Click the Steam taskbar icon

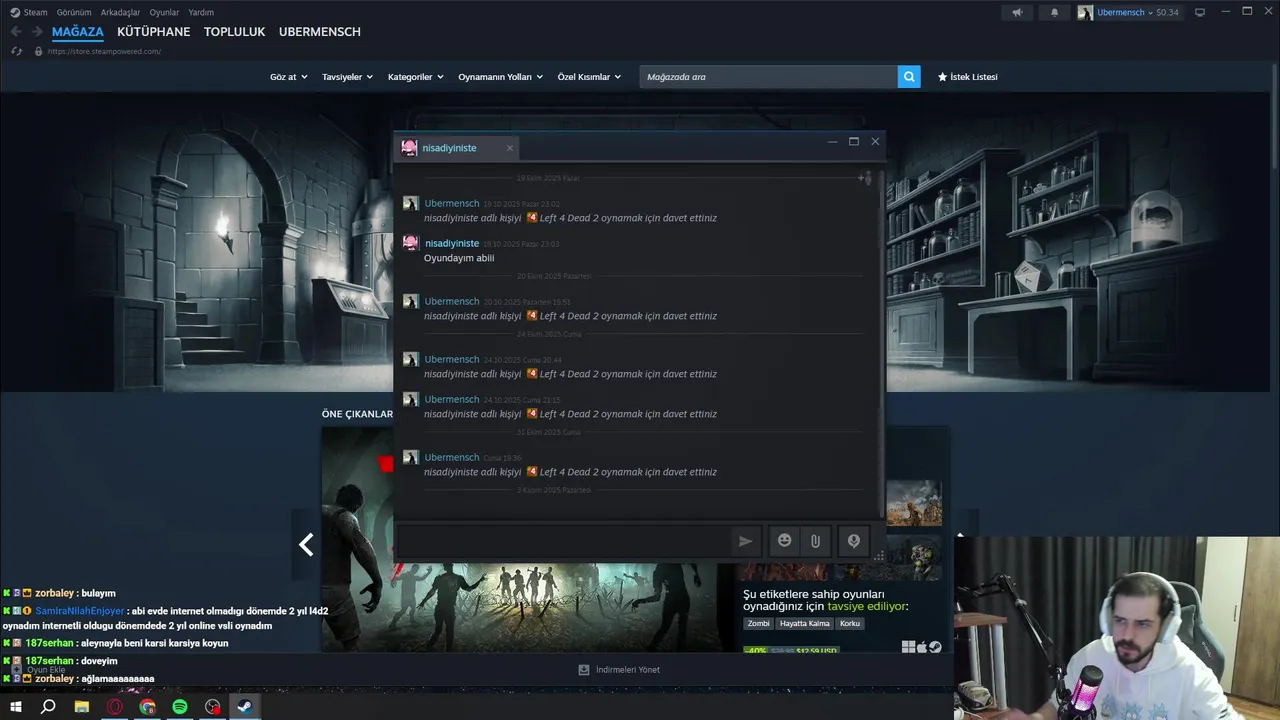pyautogui.click(x=244, y=707)
